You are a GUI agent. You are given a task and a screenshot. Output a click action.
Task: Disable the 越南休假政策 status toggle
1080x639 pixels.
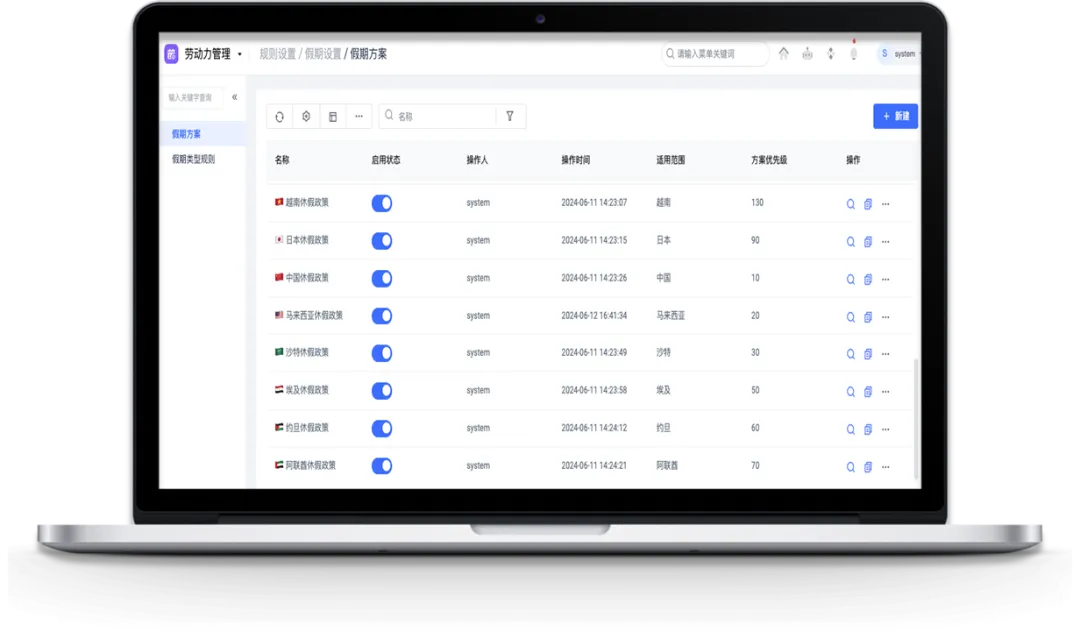(x=381, y=203)
